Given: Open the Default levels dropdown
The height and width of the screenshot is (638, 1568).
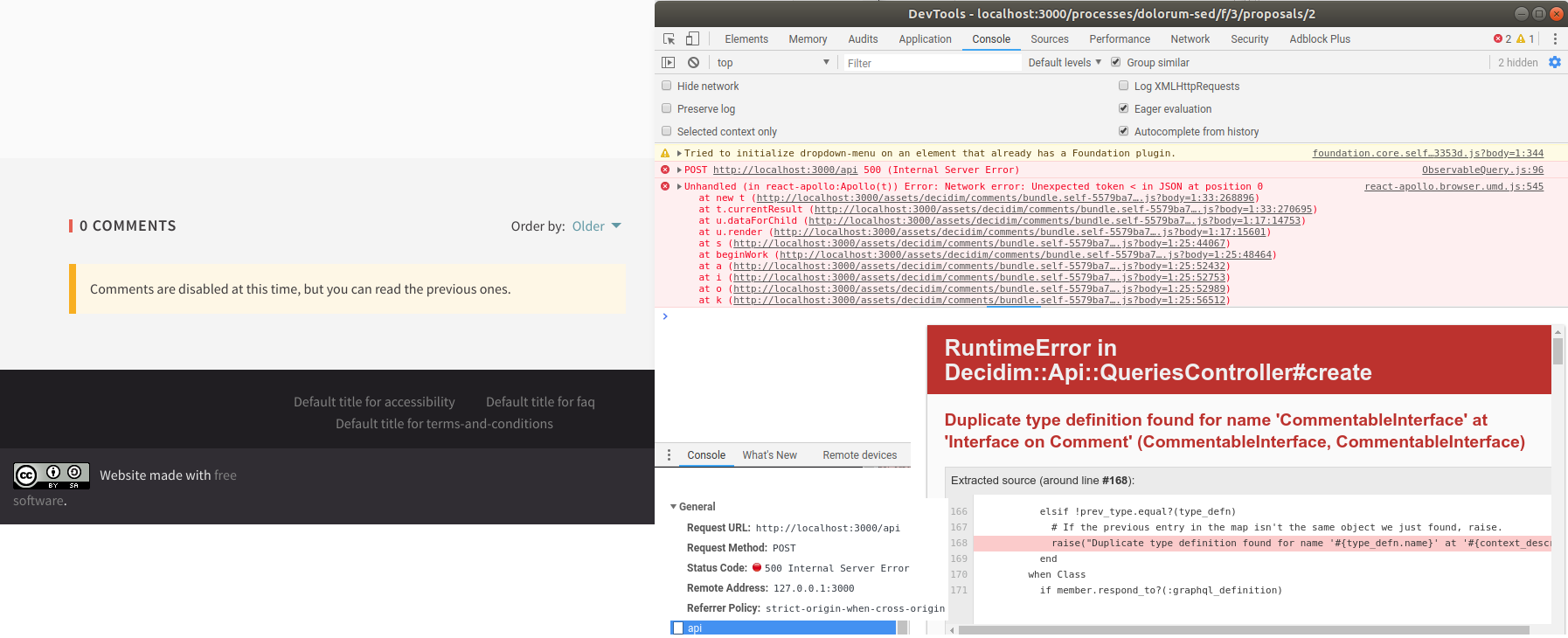Looking at the screenshot, I should pyautogui.click(x=1065, y=63).
